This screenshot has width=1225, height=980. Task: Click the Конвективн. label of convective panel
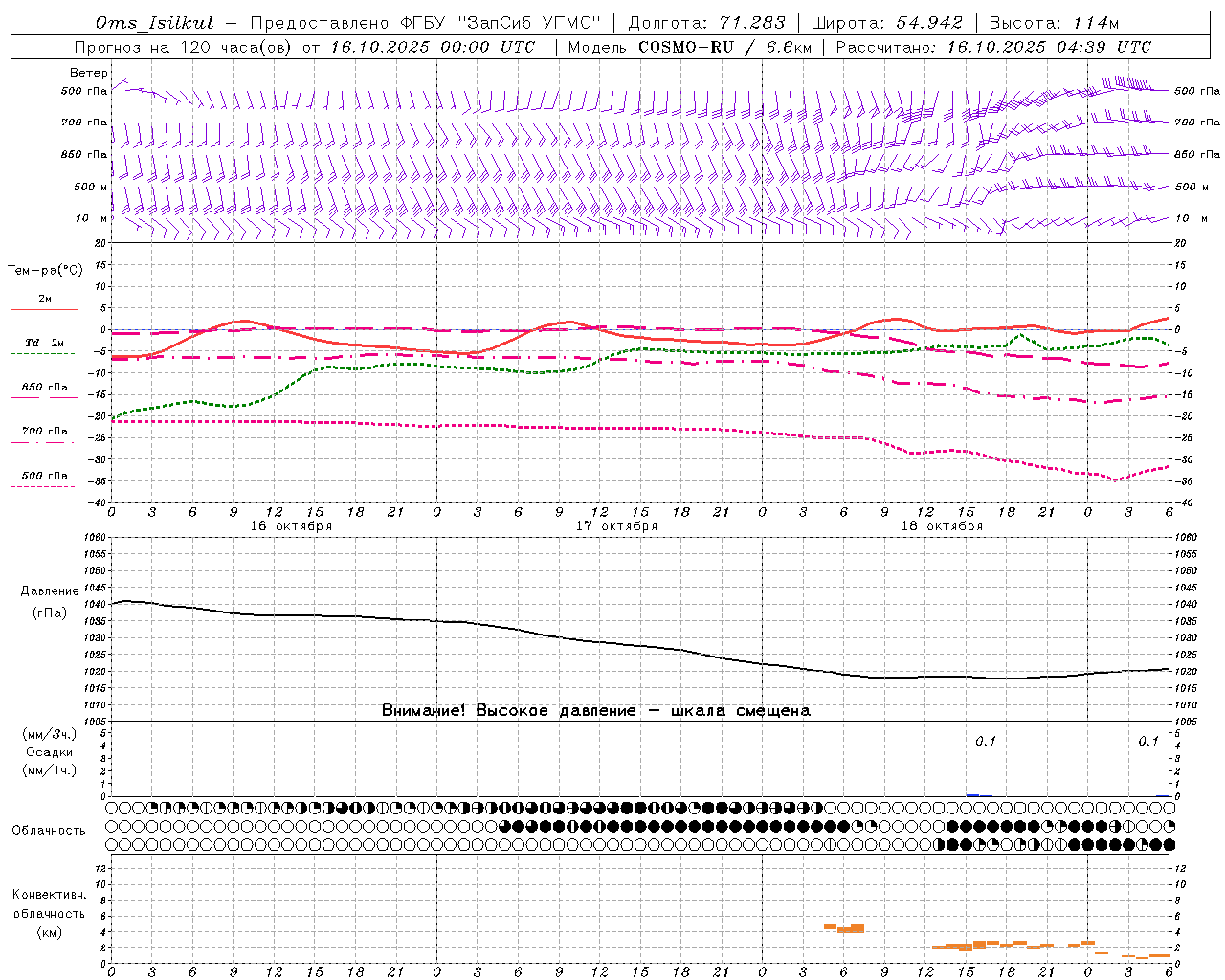point(49,895)
